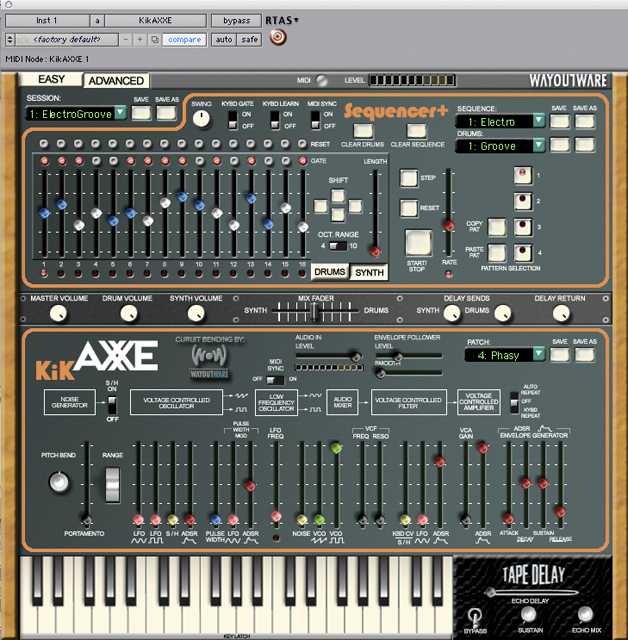Screen dimensions: 628x640
Task: Click the MIDI indicator knob in header
Action: 322,81
